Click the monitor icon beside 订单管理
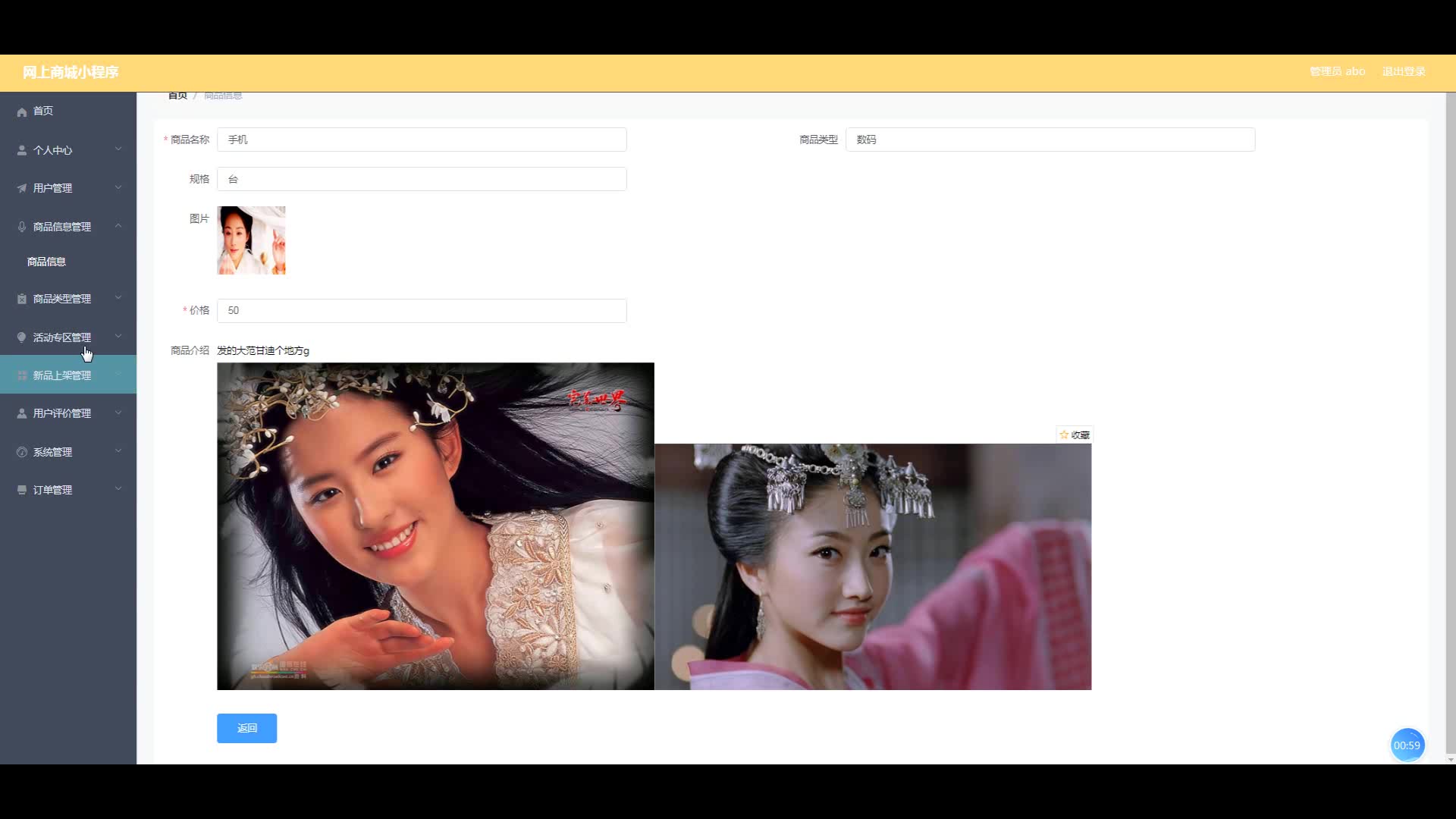This screenshot has height=819, width=1456. pos(22,490)
